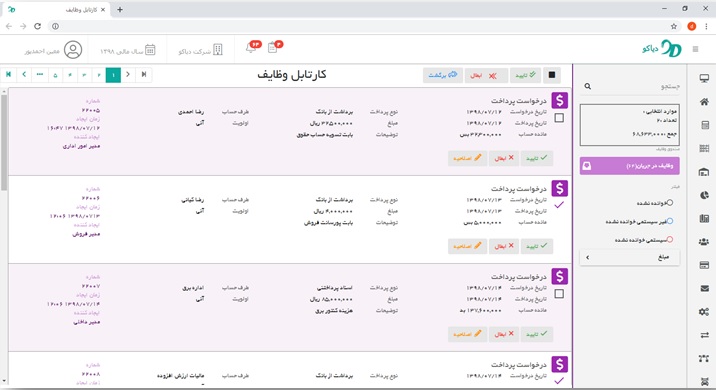Open the clipboard tasks icon in header

[274, 47]
